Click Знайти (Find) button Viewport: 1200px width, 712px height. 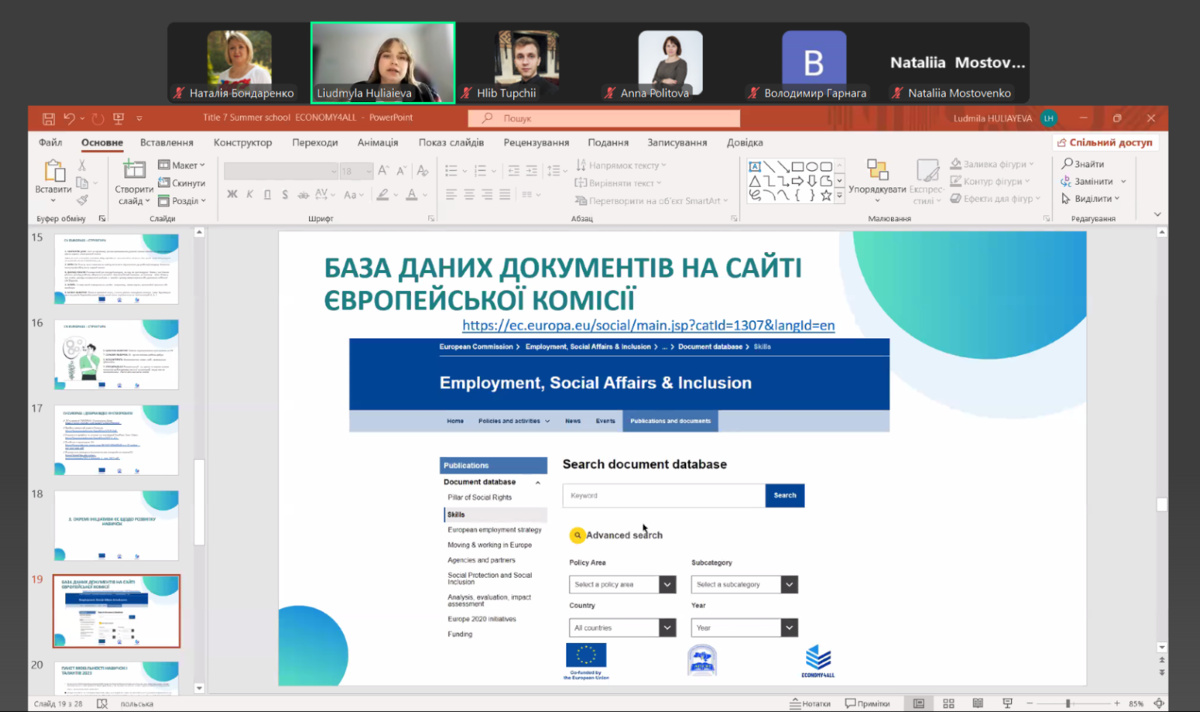[x=1083, y=164]
